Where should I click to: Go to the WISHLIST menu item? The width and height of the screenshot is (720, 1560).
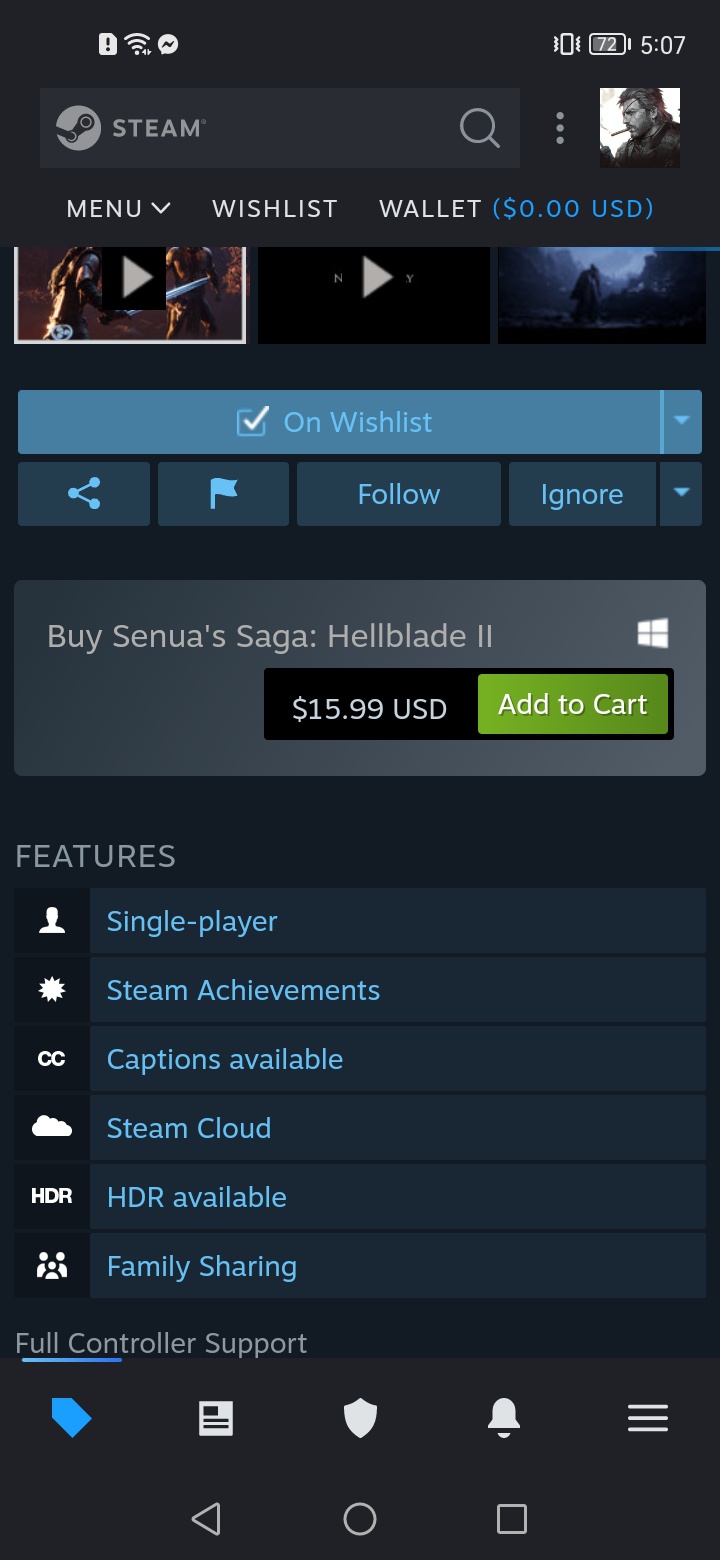pos(275,209)
